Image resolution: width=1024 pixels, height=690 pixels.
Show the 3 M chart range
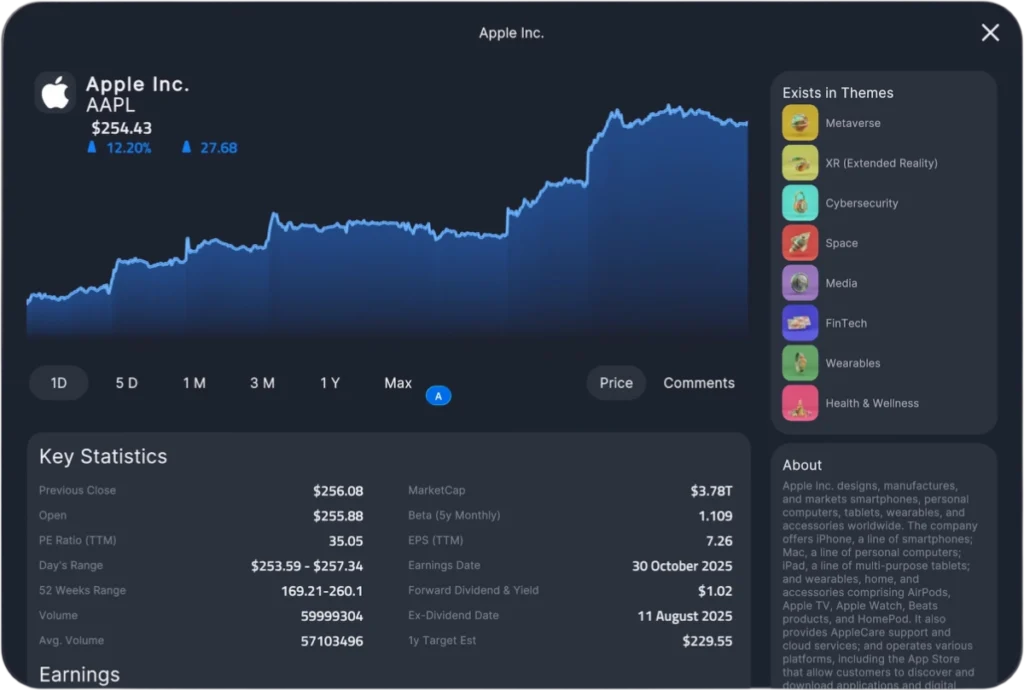coord(262,383)
